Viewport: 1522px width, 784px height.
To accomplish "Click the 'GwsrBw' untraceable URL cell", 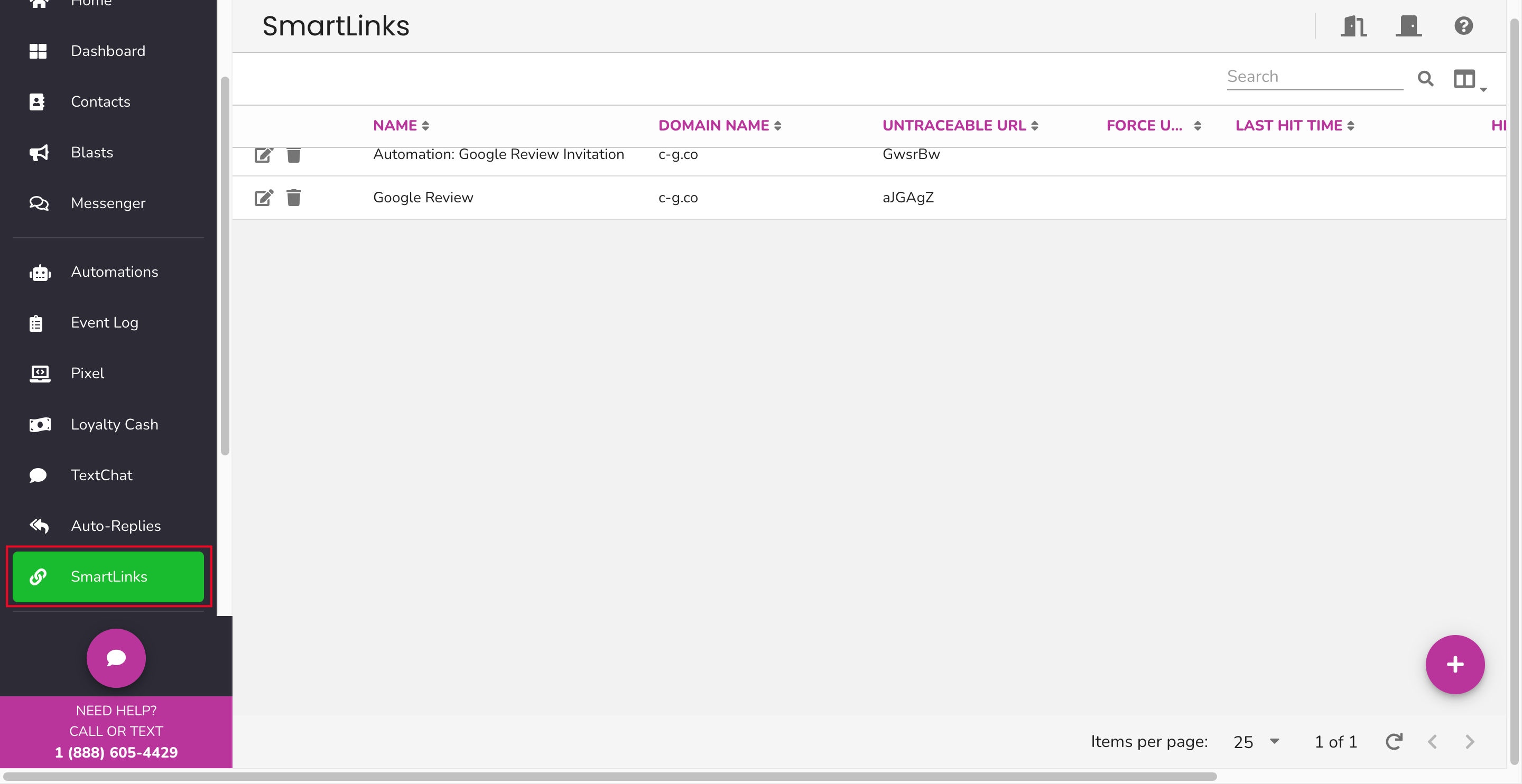I will point(911,154).
